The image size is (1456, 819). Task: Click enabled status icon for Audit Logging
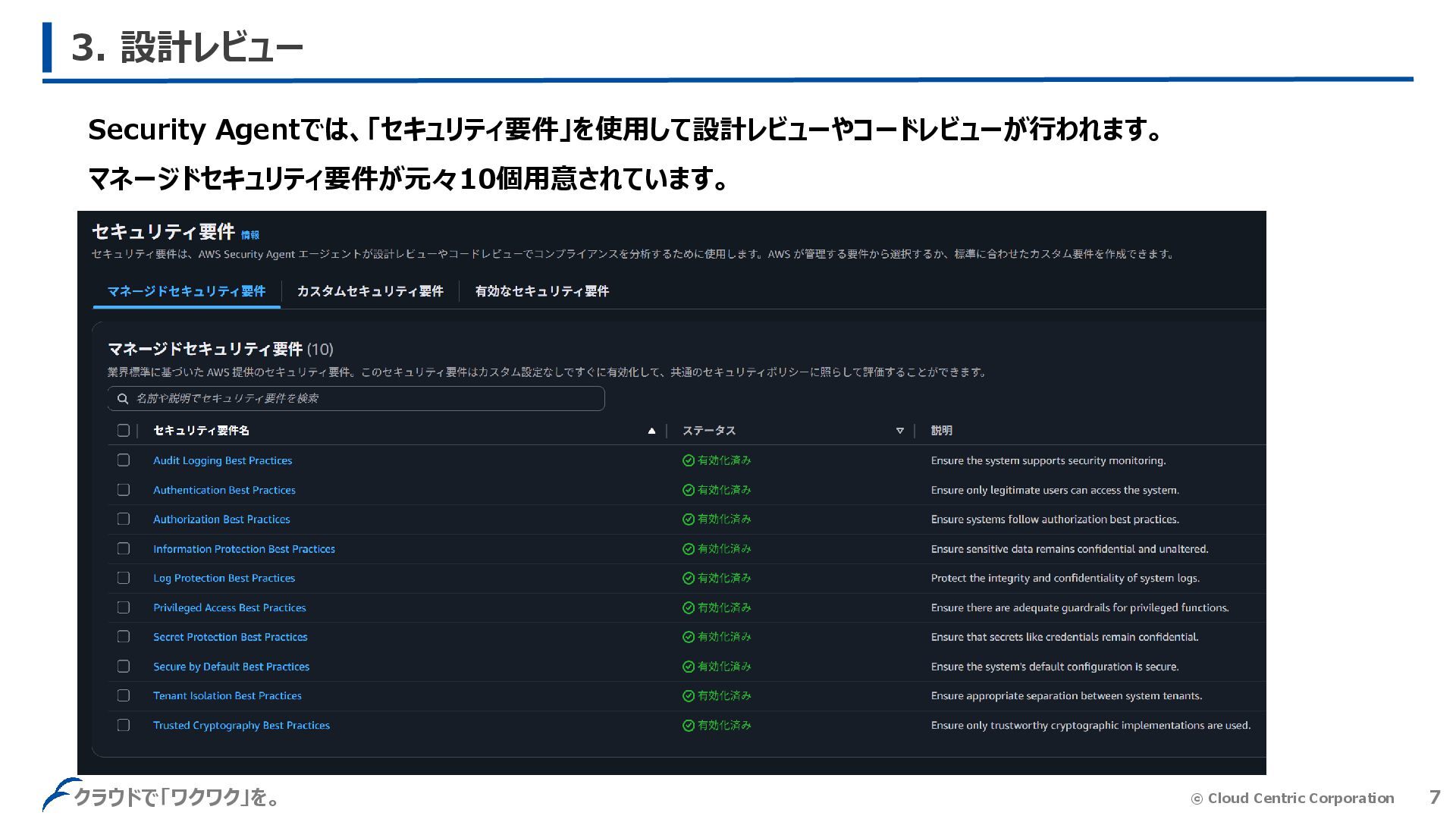click(x=689, y=460)
